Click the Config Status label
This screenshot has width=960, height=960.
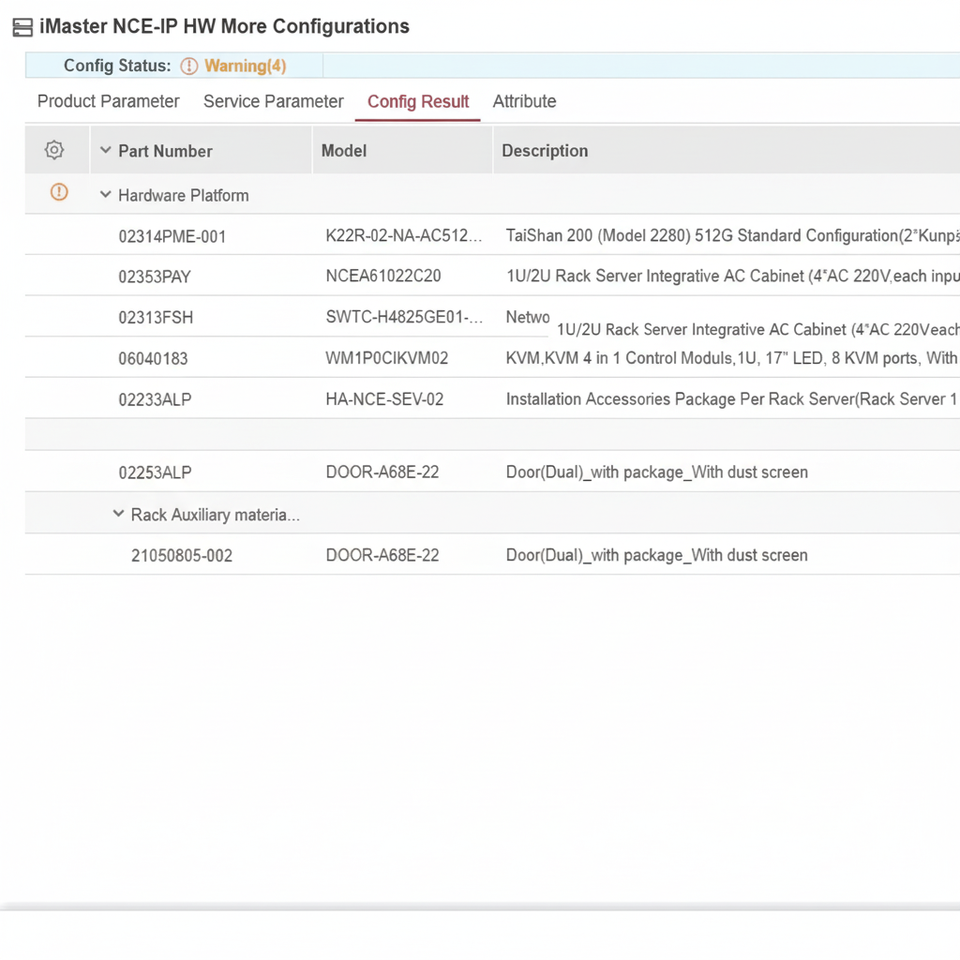point(118,66)
